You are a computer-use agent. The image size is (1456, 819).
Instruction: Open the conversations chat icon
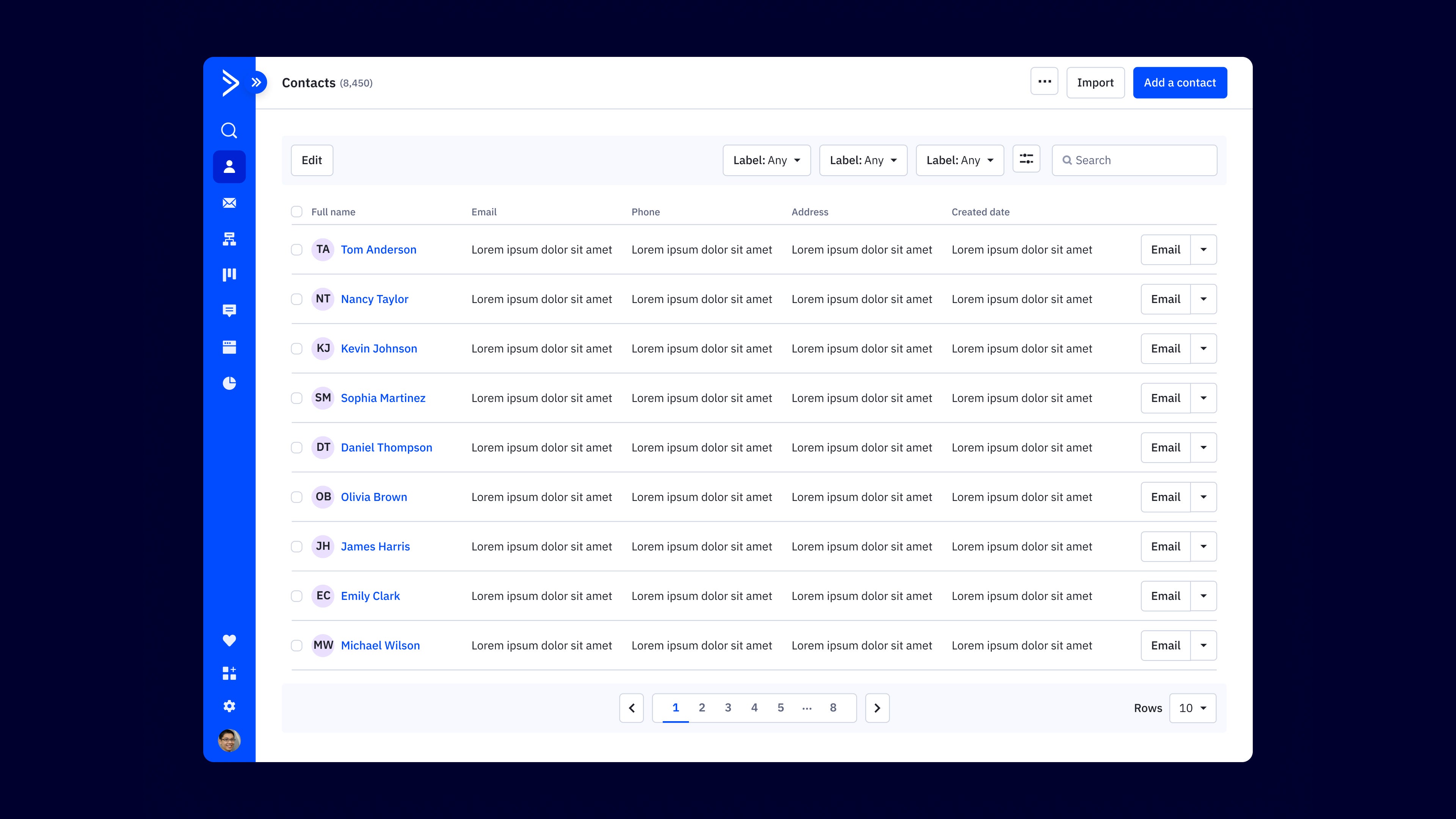point(229,310)
